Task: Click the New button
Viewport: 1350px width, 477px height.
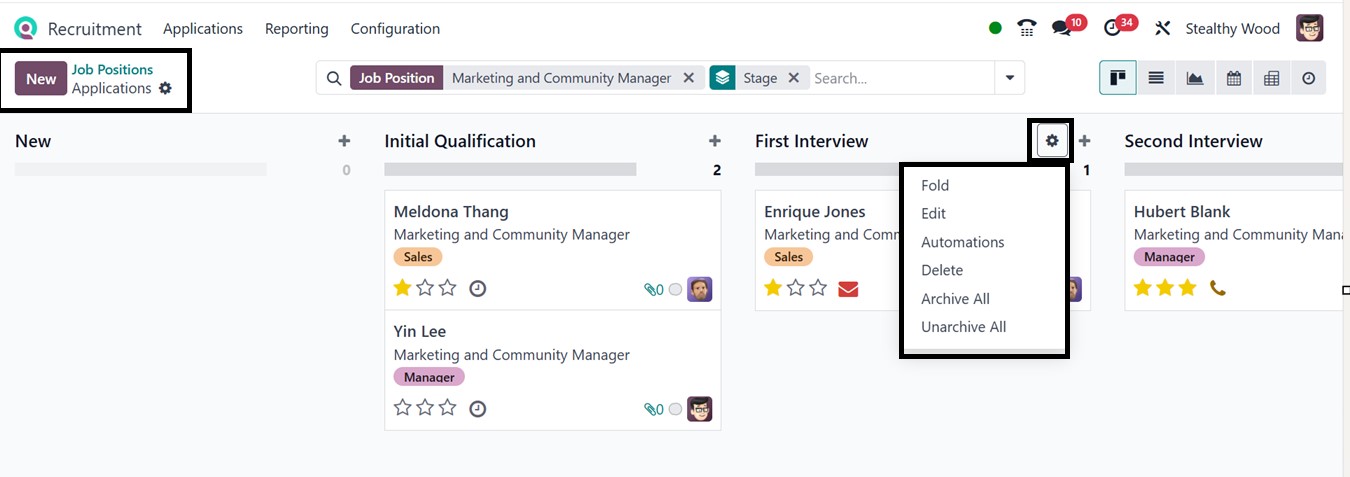Action: click(41, 79)
